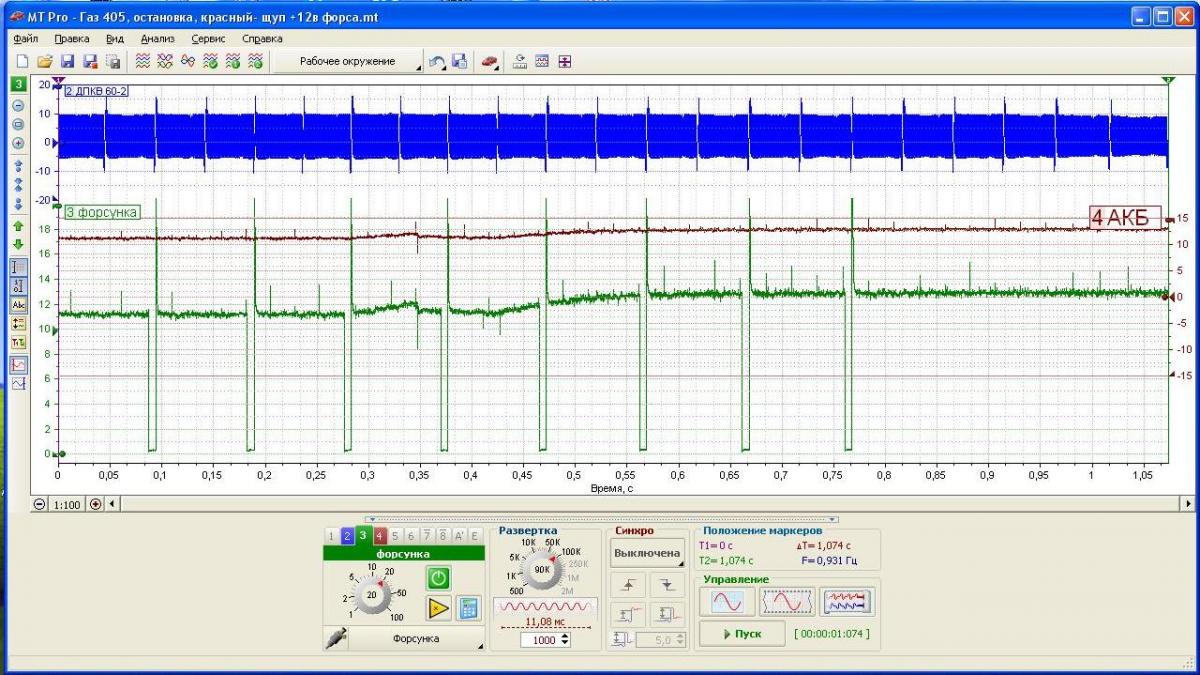
Task: Click the first waveform analysis icon
Action: click(144, 62)
